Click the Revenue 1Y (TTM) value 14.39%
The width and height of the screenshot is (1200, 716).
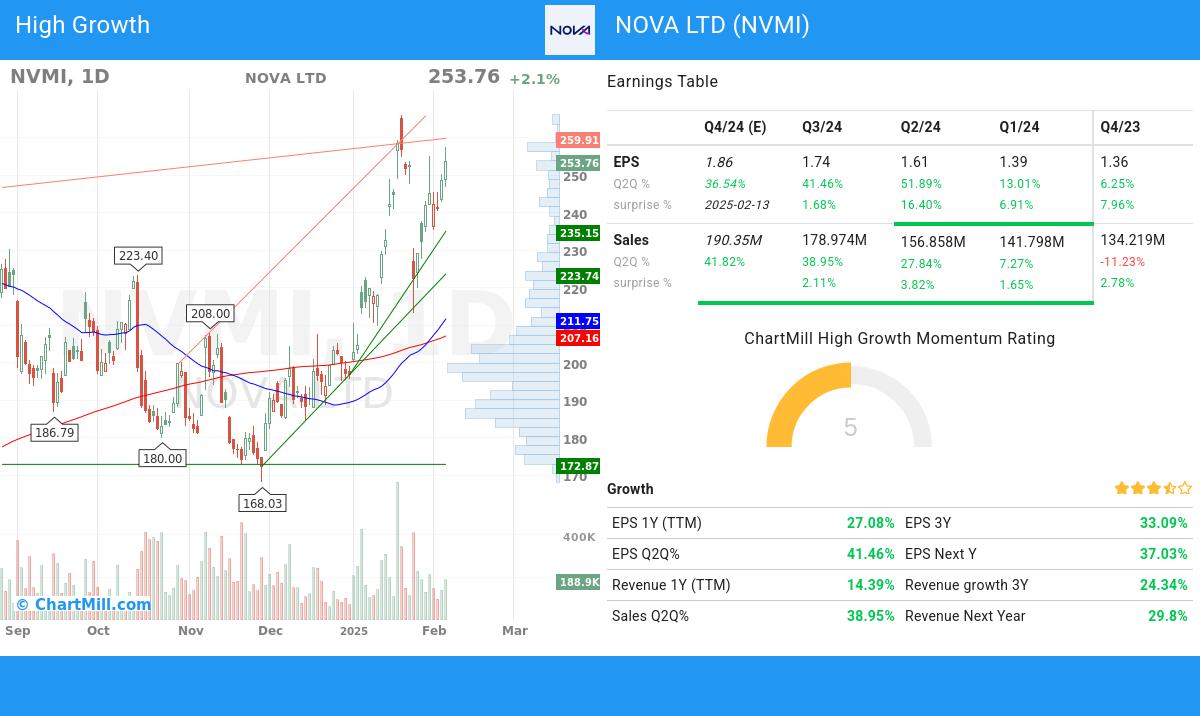click(x=870, y=585)
